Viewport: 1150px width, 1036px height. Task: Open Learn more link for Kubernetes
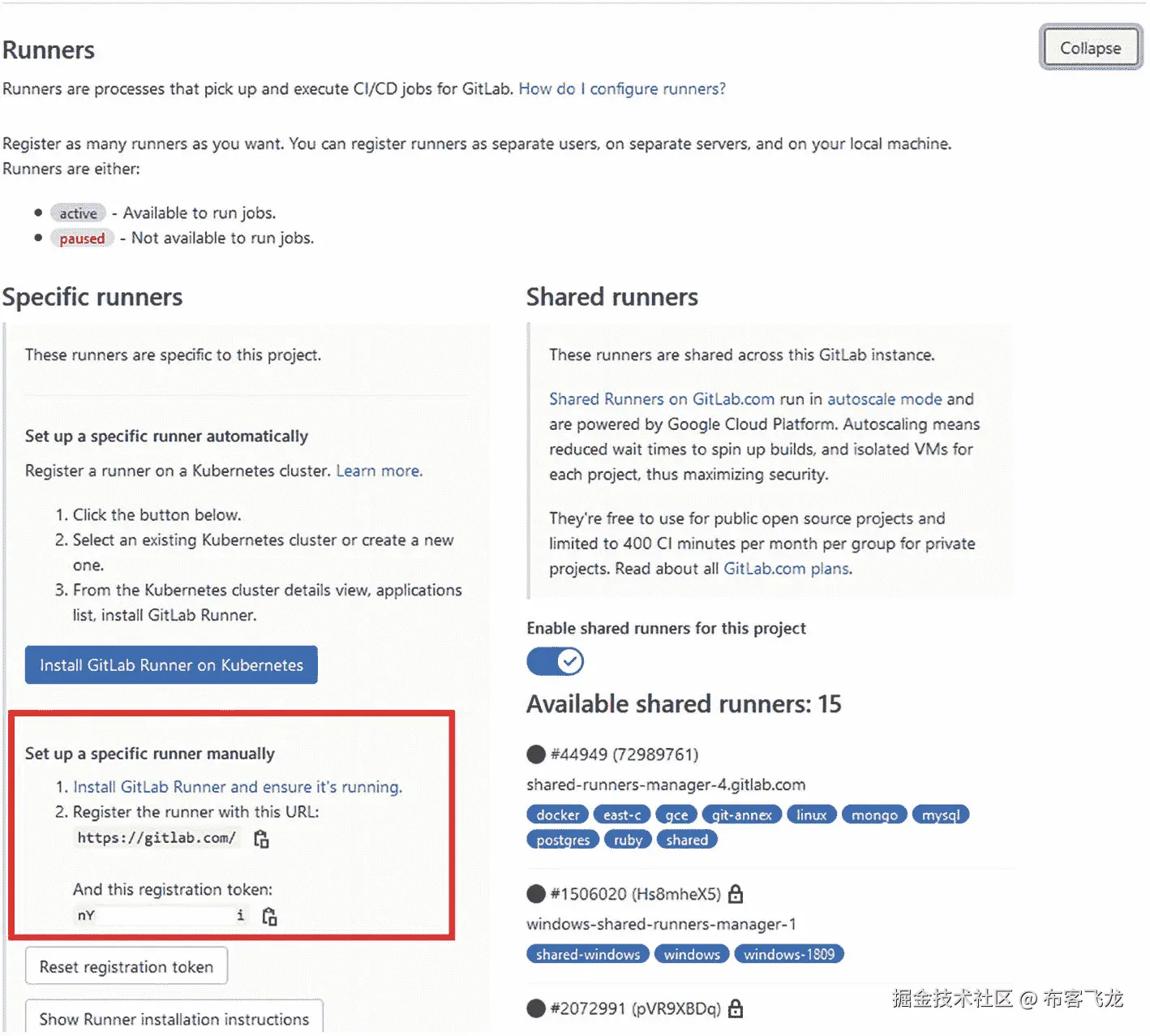[x=379, y=471]
